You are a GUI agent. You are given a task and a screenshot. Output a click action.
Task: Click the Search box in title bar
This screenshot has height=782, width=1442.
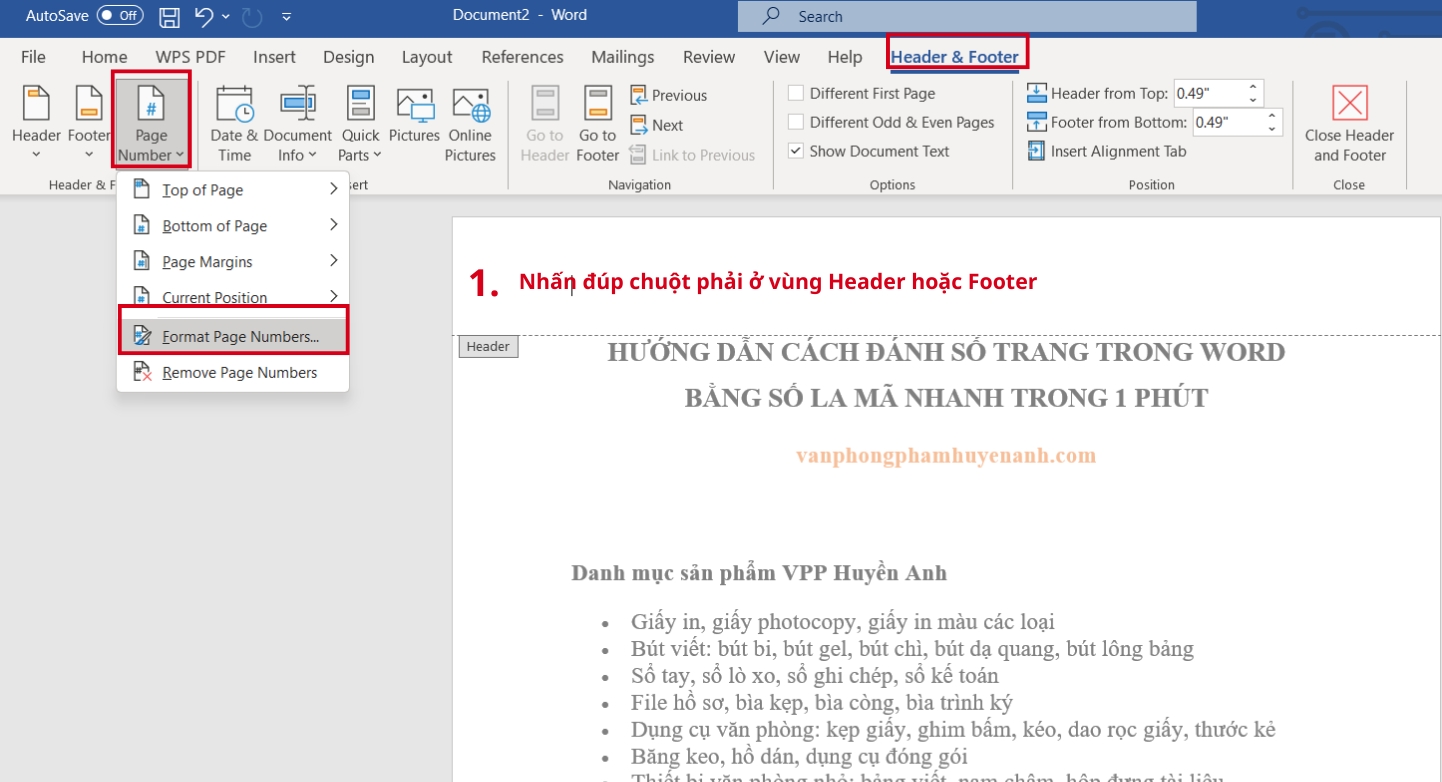(967, 16)
